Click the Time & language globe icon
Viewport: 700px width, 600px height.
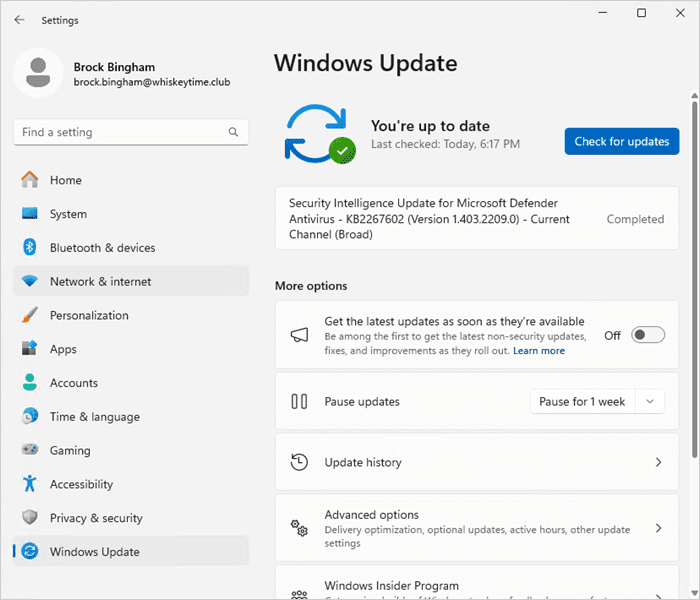(29, 416)
